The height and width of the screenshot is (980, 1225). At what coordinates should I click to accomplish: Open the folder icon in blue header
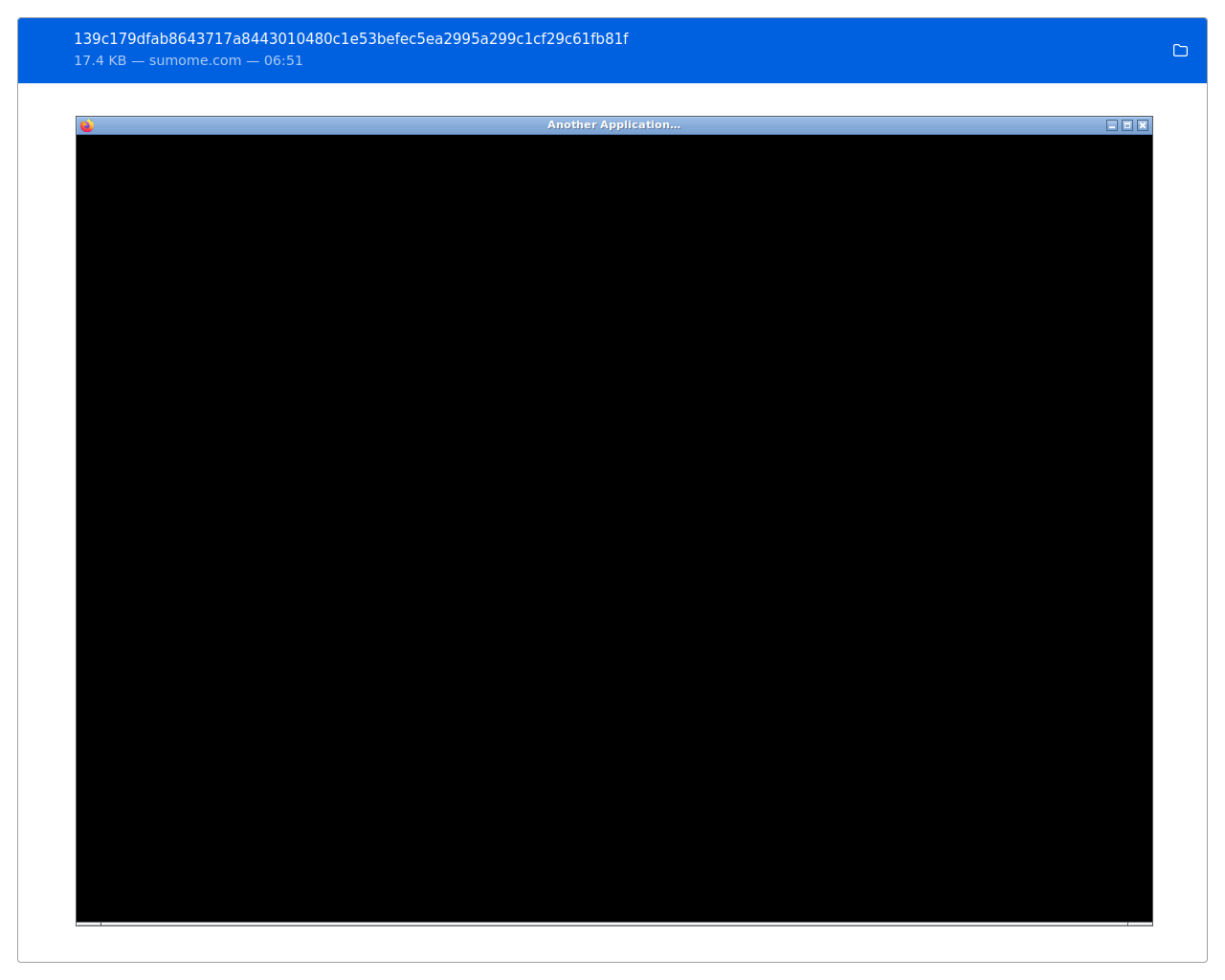click(1180, 51)
